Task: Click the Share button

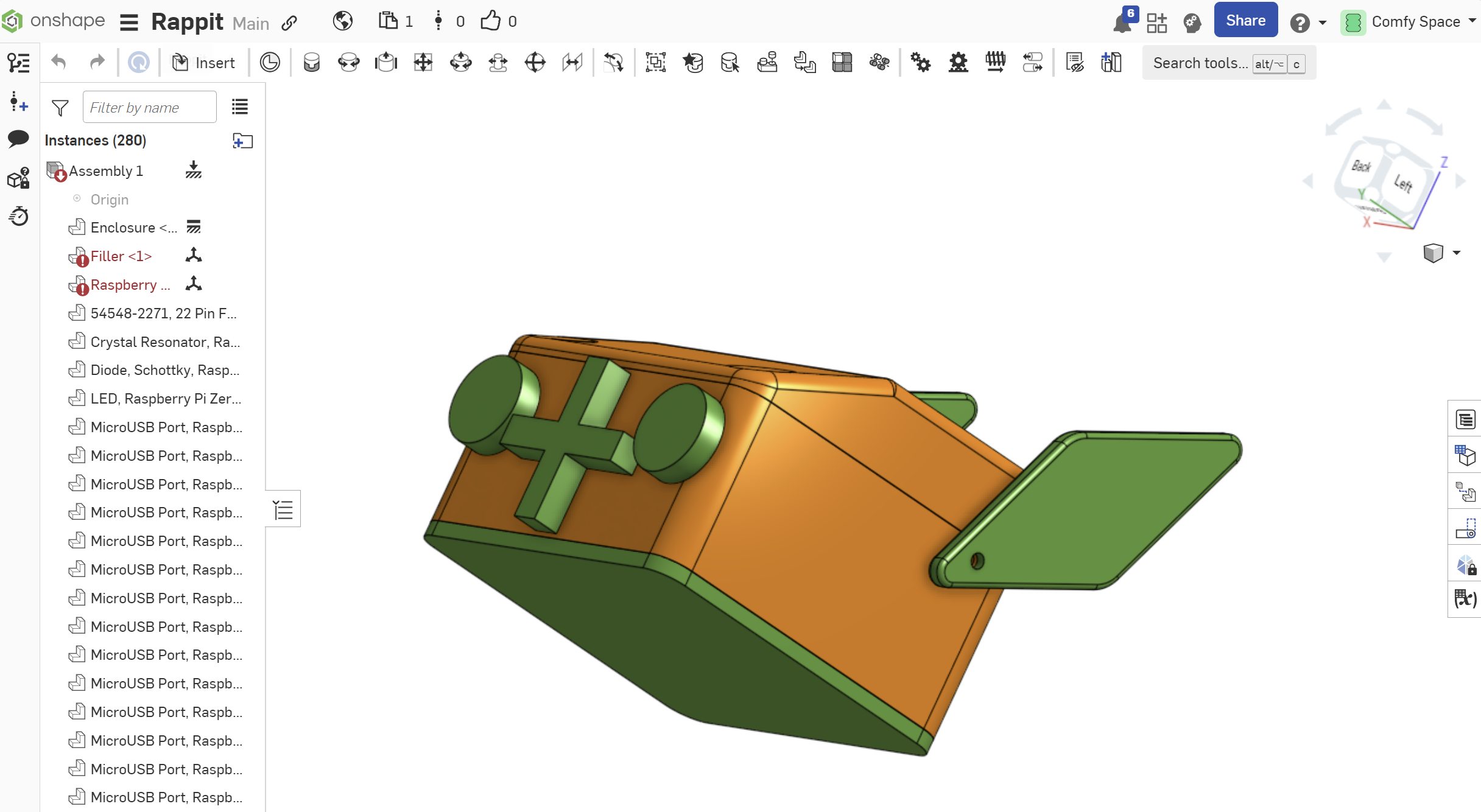Action: pos(1245,21)
